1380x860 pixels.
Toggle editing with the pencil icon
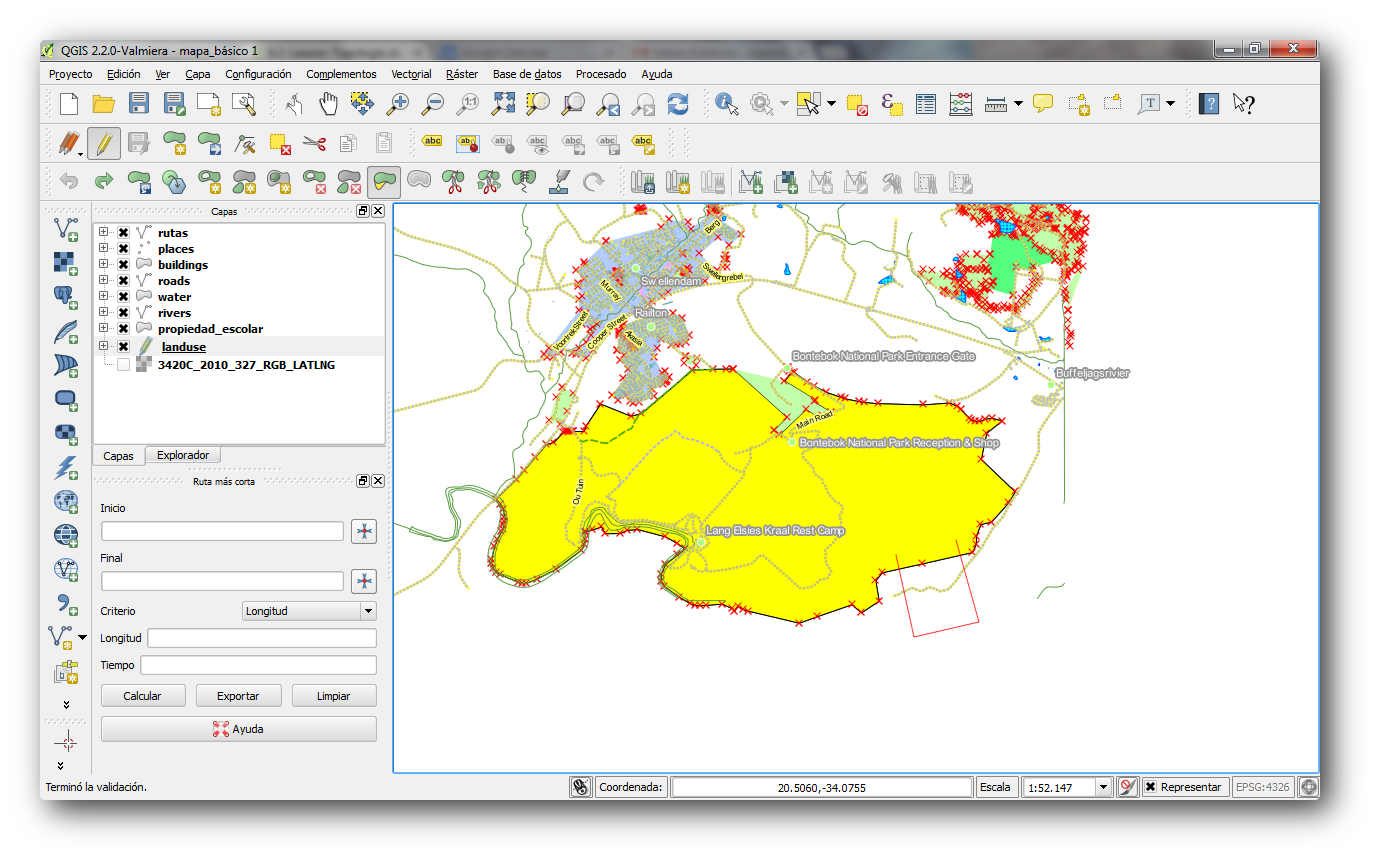[x=103, y=143]
